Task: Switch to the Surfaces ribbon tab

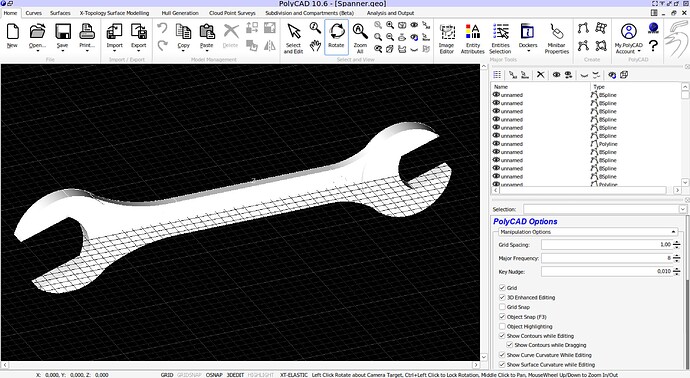Action: 60,13
